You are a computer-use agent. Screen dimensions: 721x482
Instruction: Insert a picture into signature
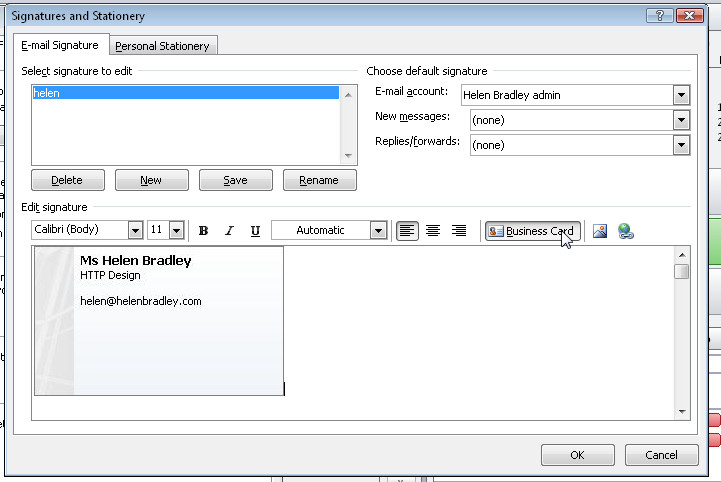pyautogui.click(x=600, y=231)
